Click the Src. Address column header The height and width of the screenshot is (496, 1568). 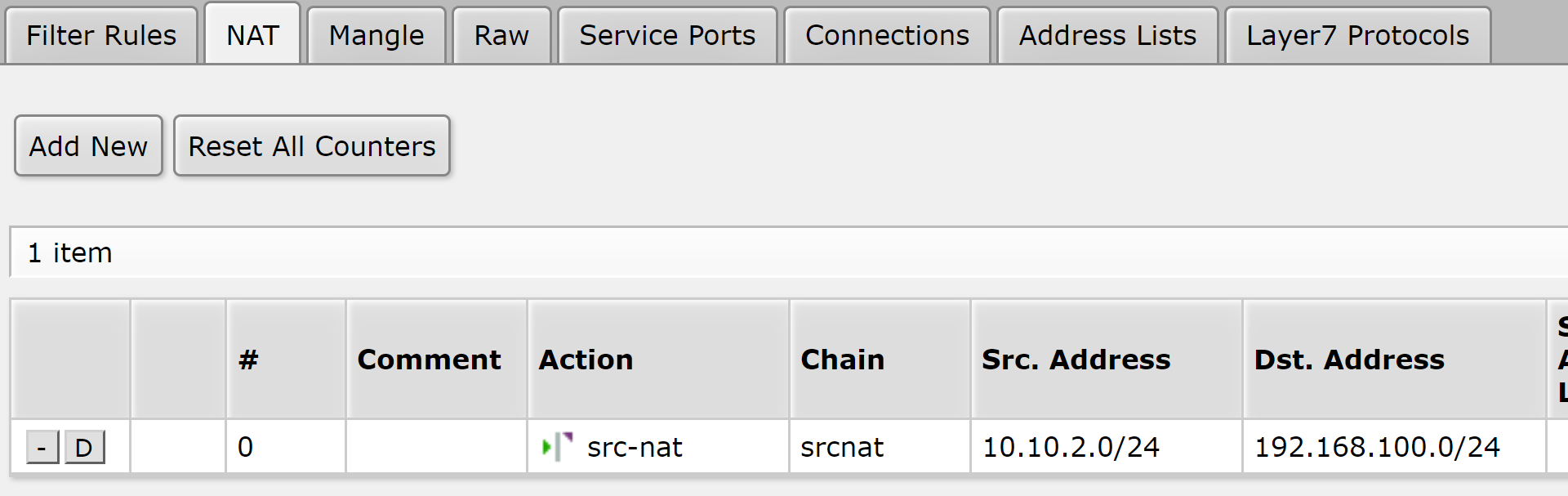1076,360
